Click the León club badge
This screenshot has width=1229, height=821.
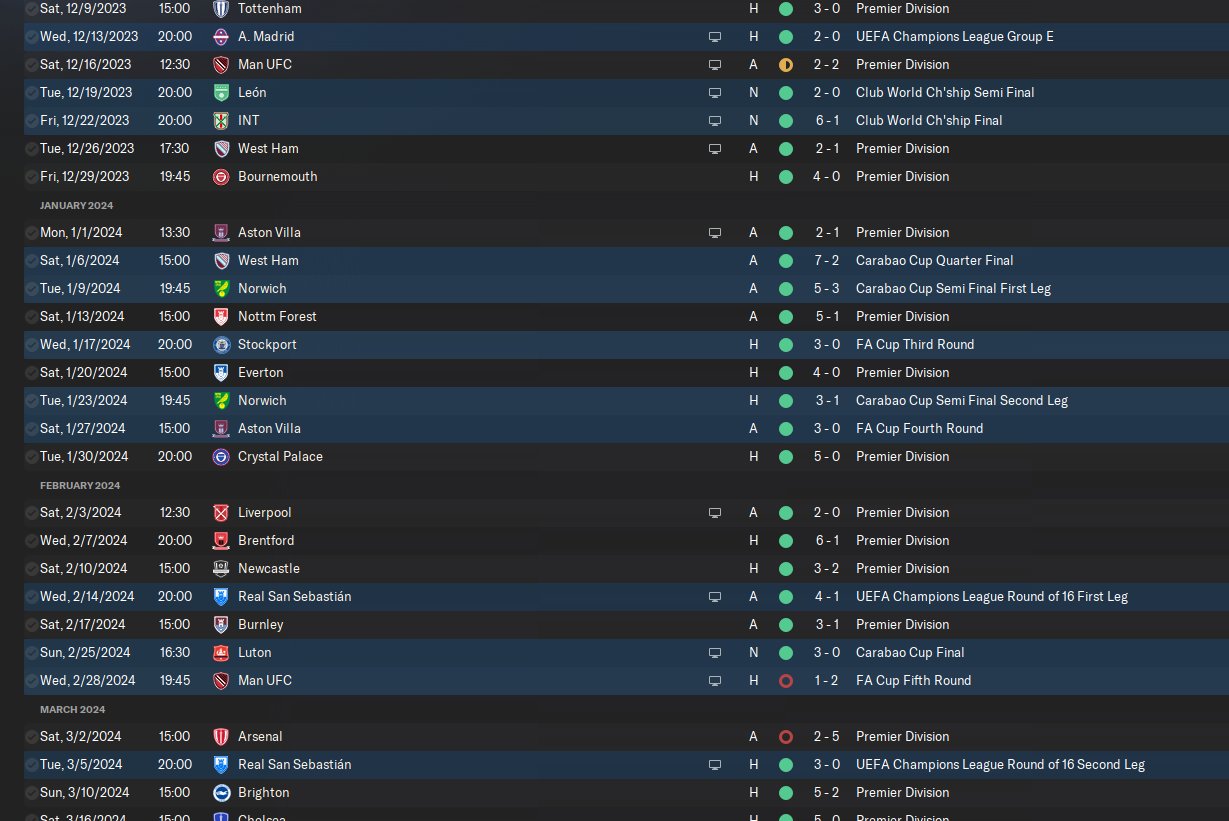pos(221,92)
